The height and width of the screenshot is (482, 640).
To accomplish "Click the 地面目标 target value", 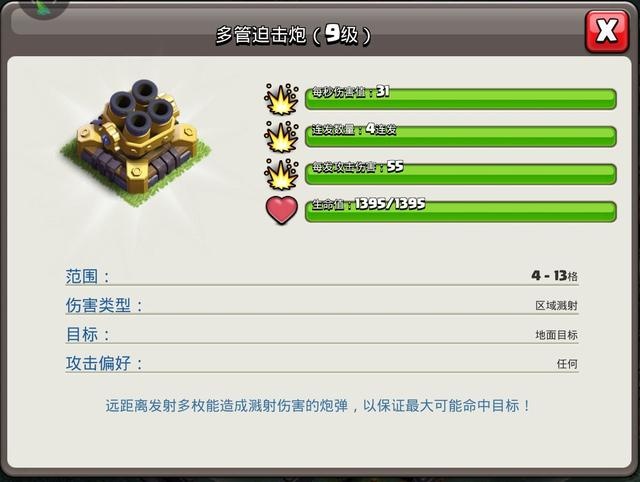I will (556, 335).
